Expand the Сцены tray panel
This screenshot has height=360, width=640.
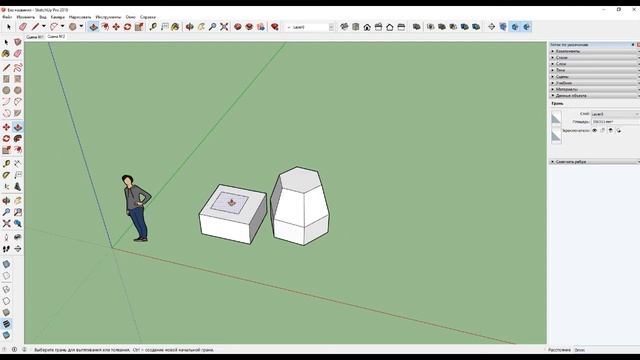[x=594, y=77]
